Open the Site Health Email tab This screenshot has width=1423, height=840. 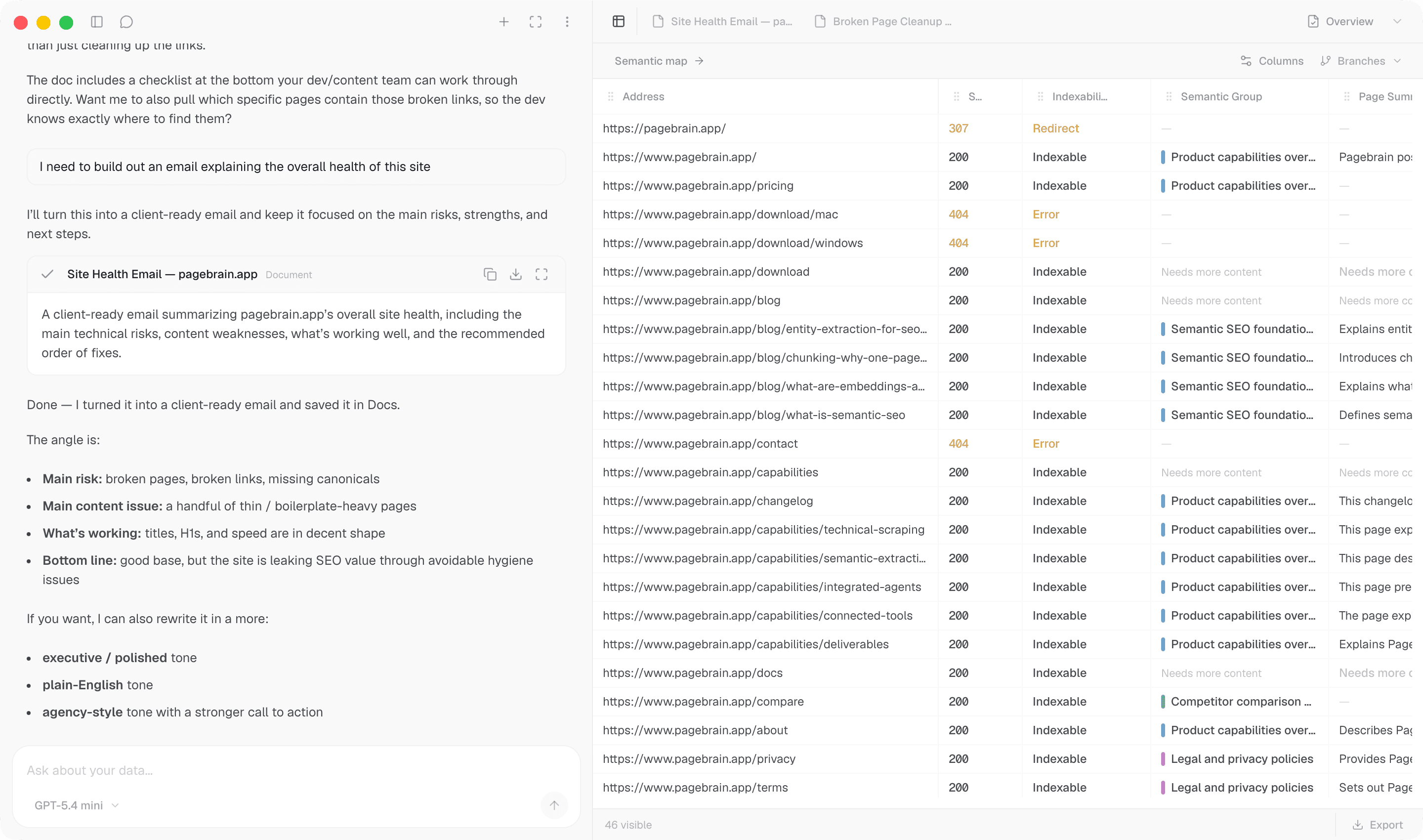pyautogui.click(x=723, y=22)
